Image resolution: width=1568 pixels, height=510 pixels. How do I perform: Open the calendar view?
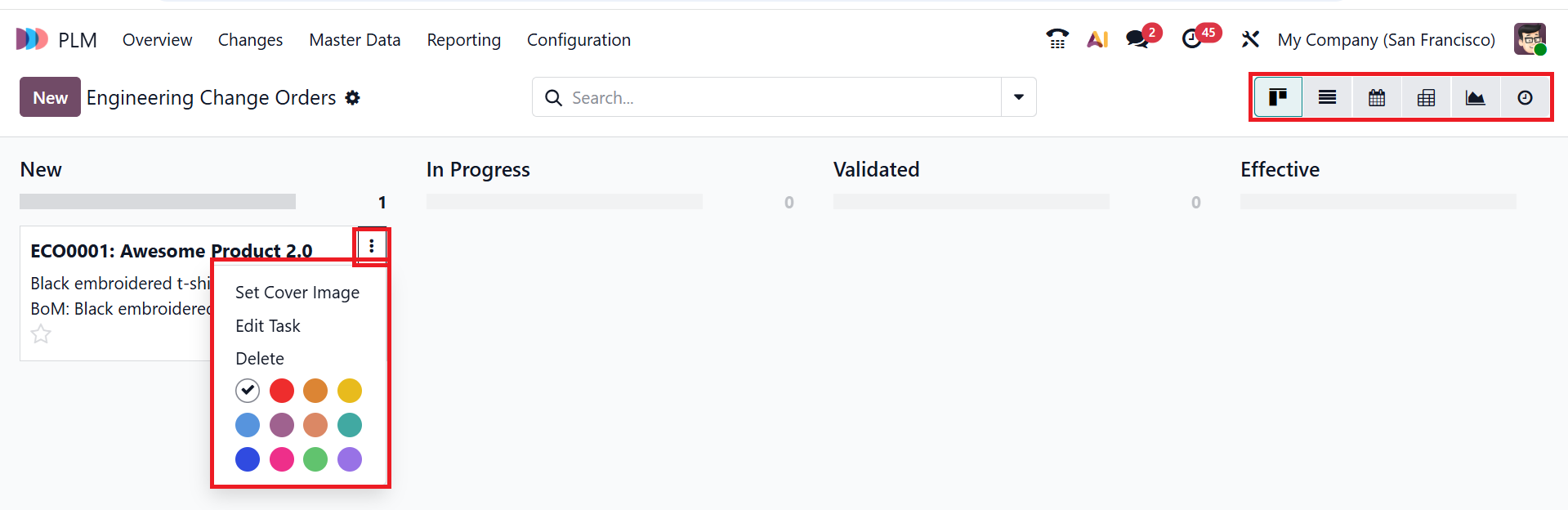tap(1377, 98)
